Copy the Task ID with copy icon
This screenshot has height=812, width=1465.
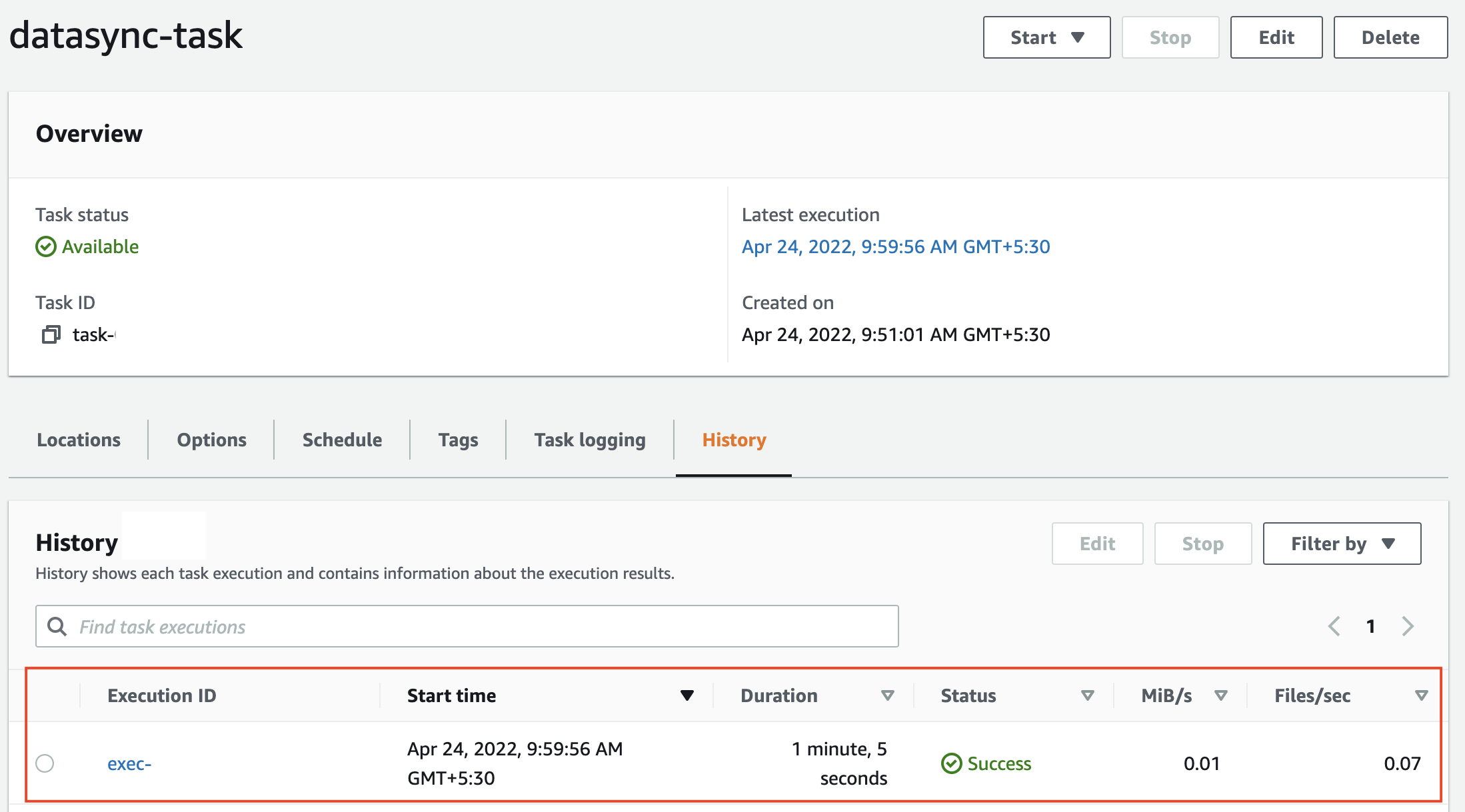coord(51,334)
